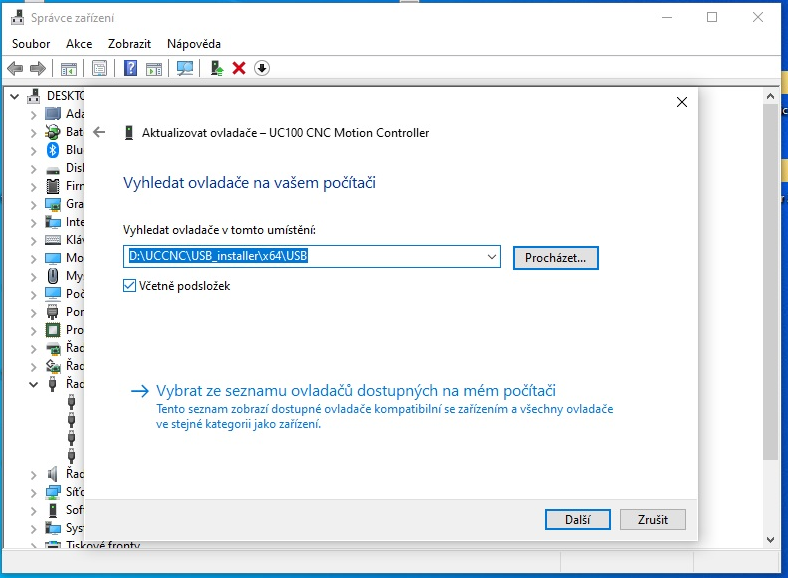Select the 'Sys' system devices tree row
The width and height of the screenshot is (788, 578).
[x=74, y=528]
